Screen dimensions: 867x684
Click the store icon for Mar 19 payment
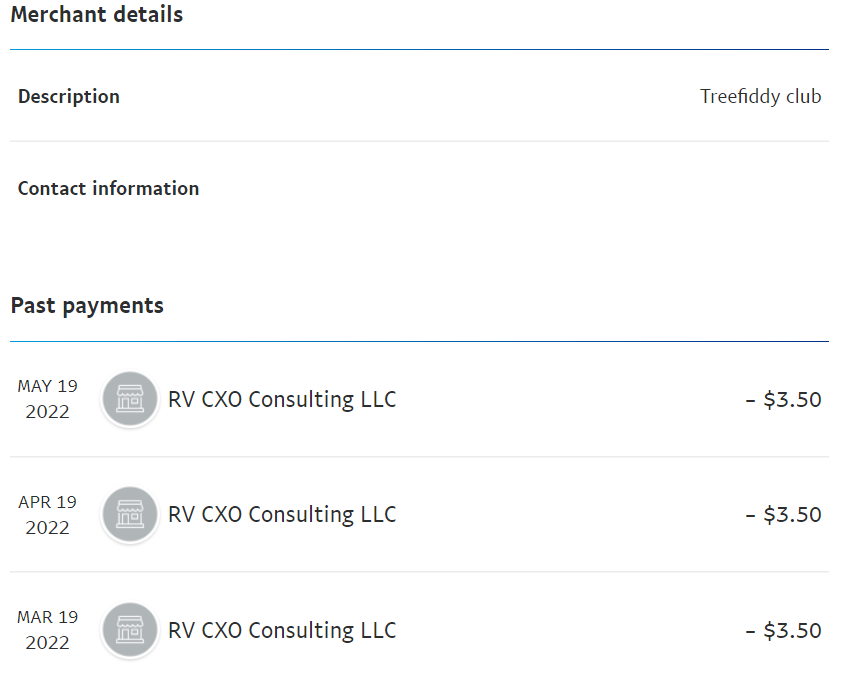tap(130, 630)
